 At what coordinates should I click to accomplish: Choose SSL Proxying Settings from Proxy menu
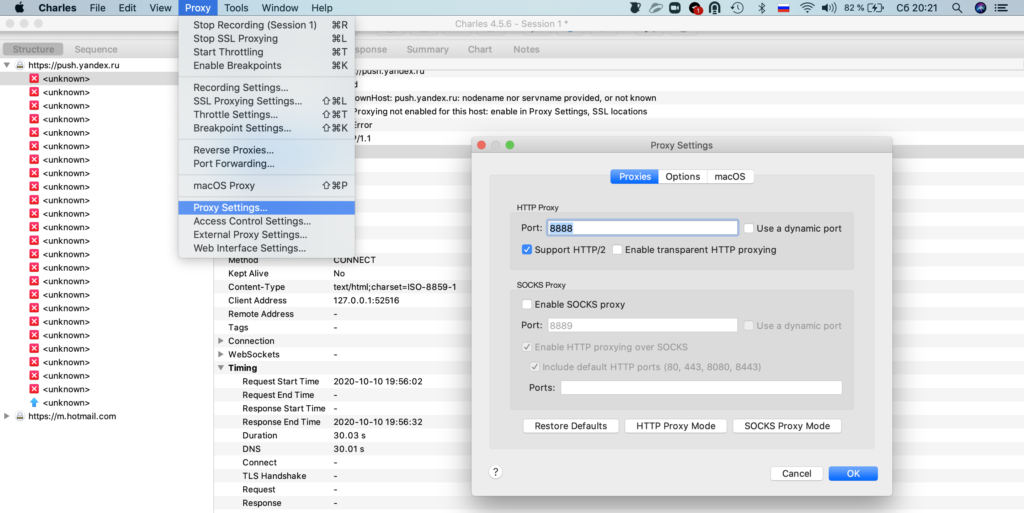(x=247, y=101)
